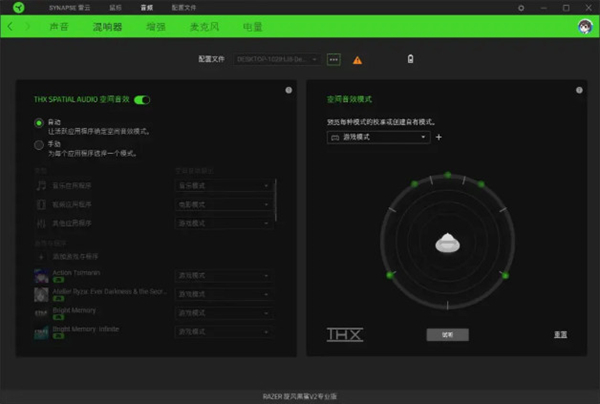This screenshot has height=404, width=600.
Task: Open the user avatar profile
Action: click(x=585, y=26)
